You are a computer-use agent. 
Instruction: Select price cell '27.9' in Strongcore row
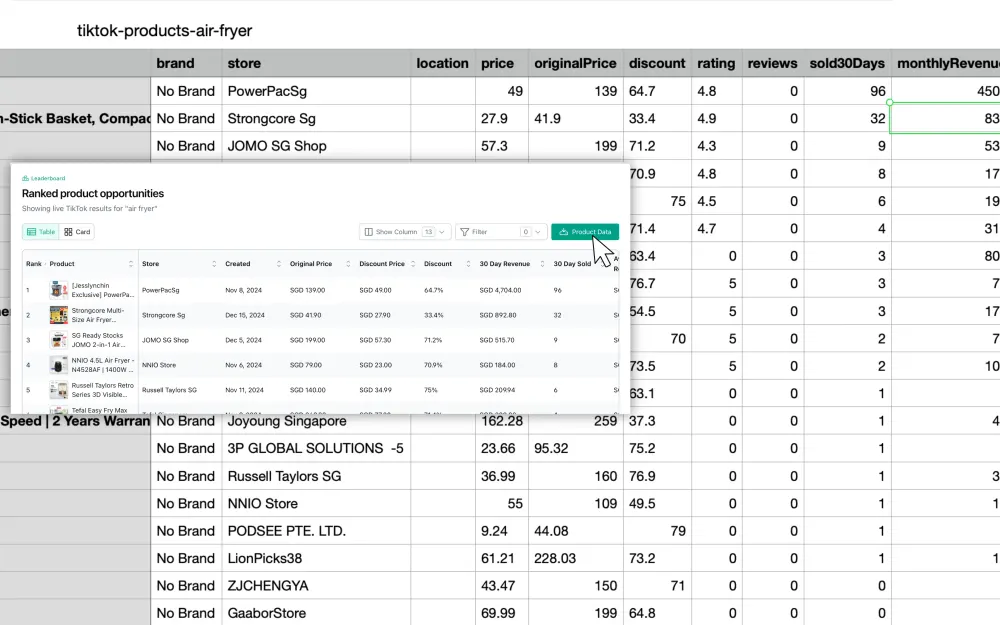(502, 119)
